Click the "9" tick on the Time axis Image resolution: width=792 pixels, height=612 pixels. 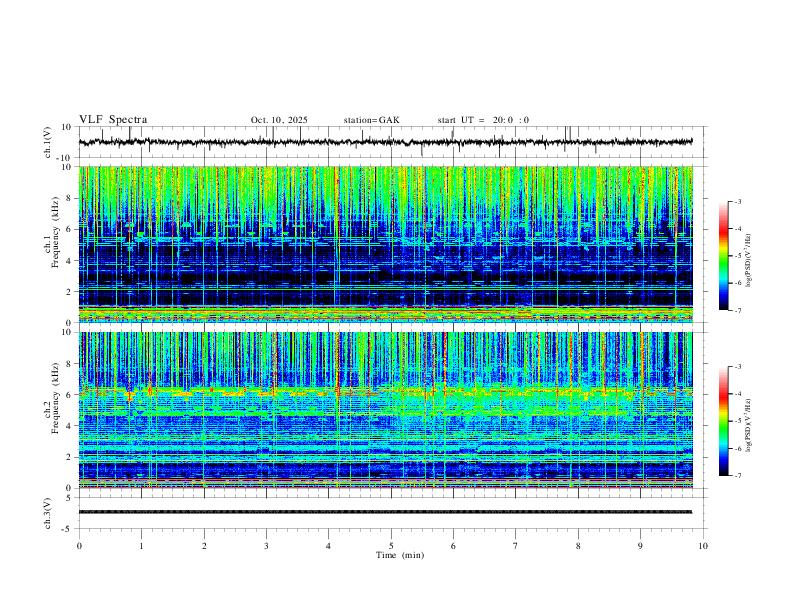coord(640,546)
